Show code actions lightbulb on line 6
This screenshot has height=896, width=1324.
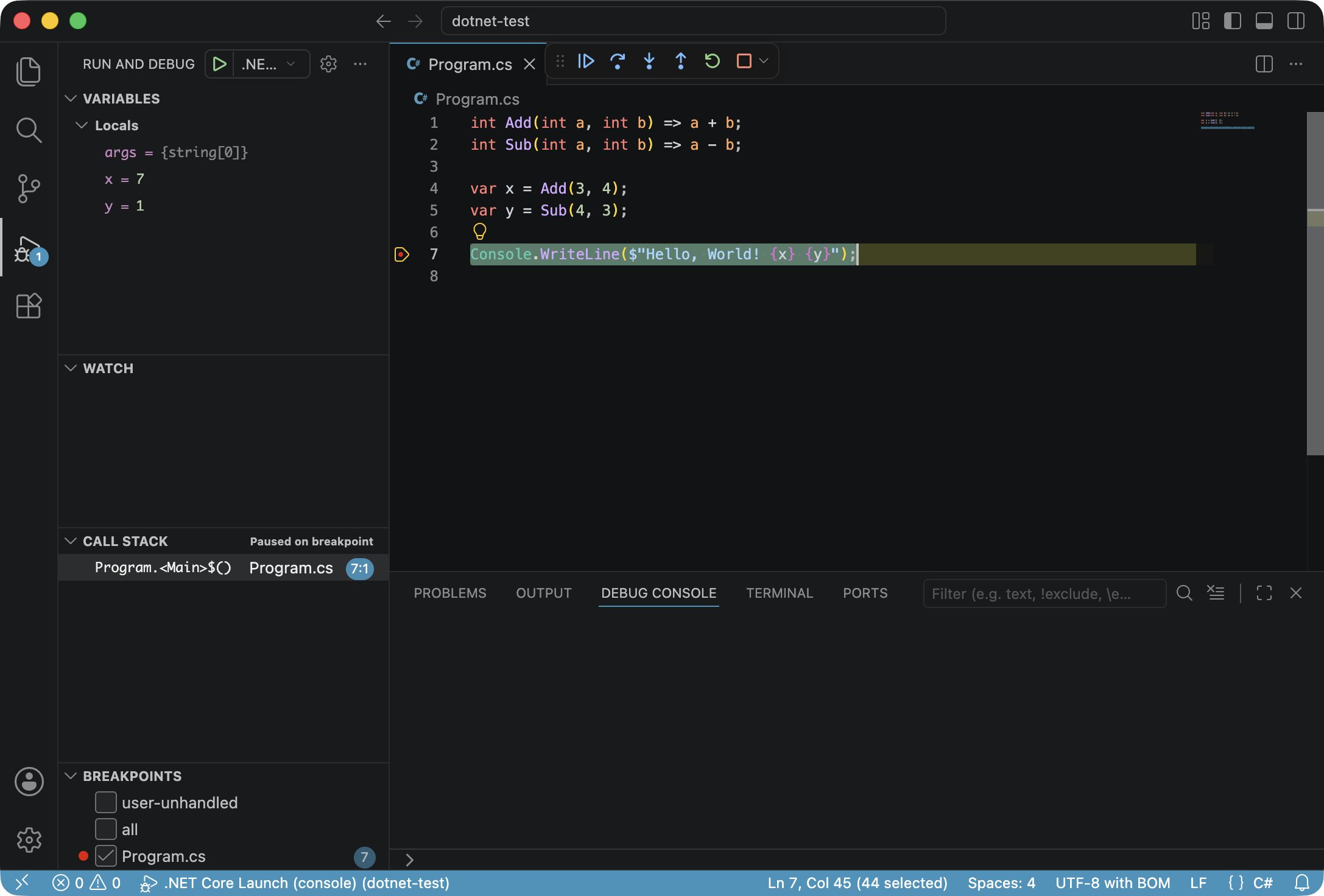point(480,231)
